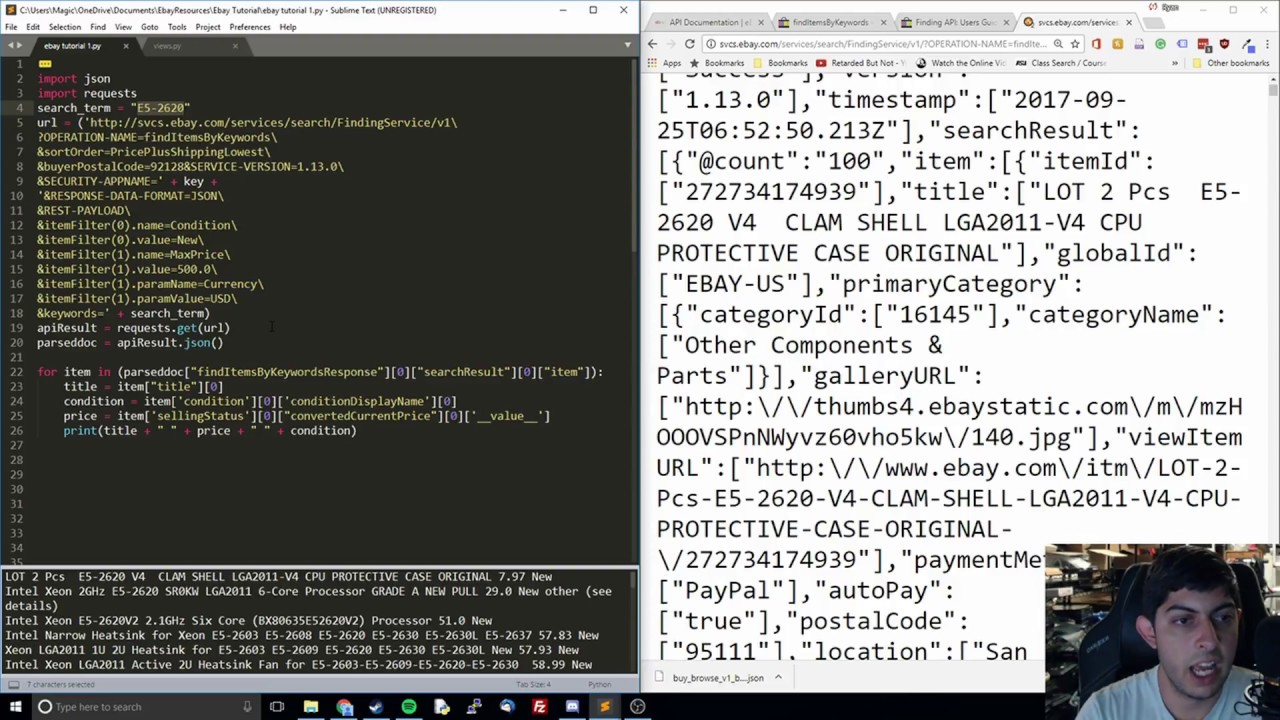Close the svcs.ebay.com Chrome tab
The height and width of the screenshot is (720, 1280).
[1129, 22]
